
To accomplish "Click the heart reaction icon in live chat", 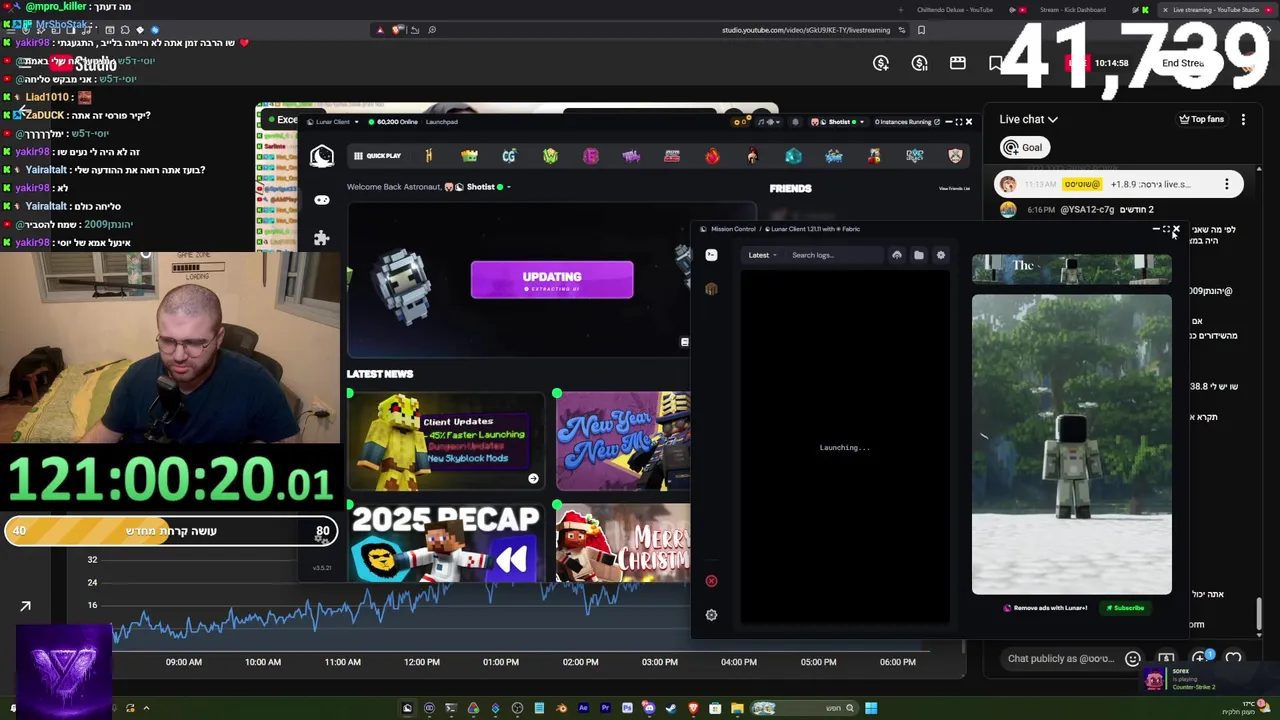I will (1233, 658).
